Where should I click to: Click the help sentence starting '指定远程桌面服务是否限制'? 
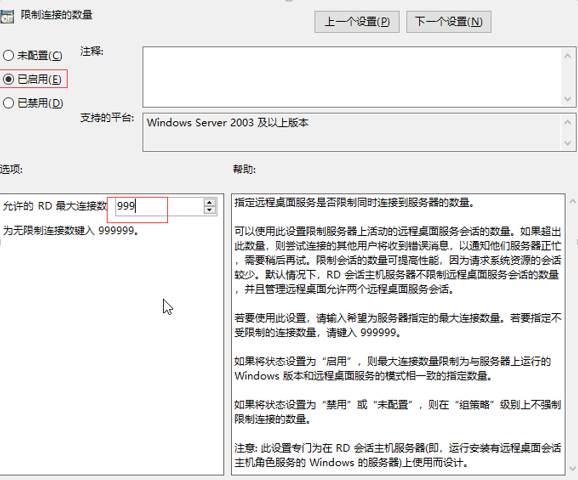pos(354,202)
